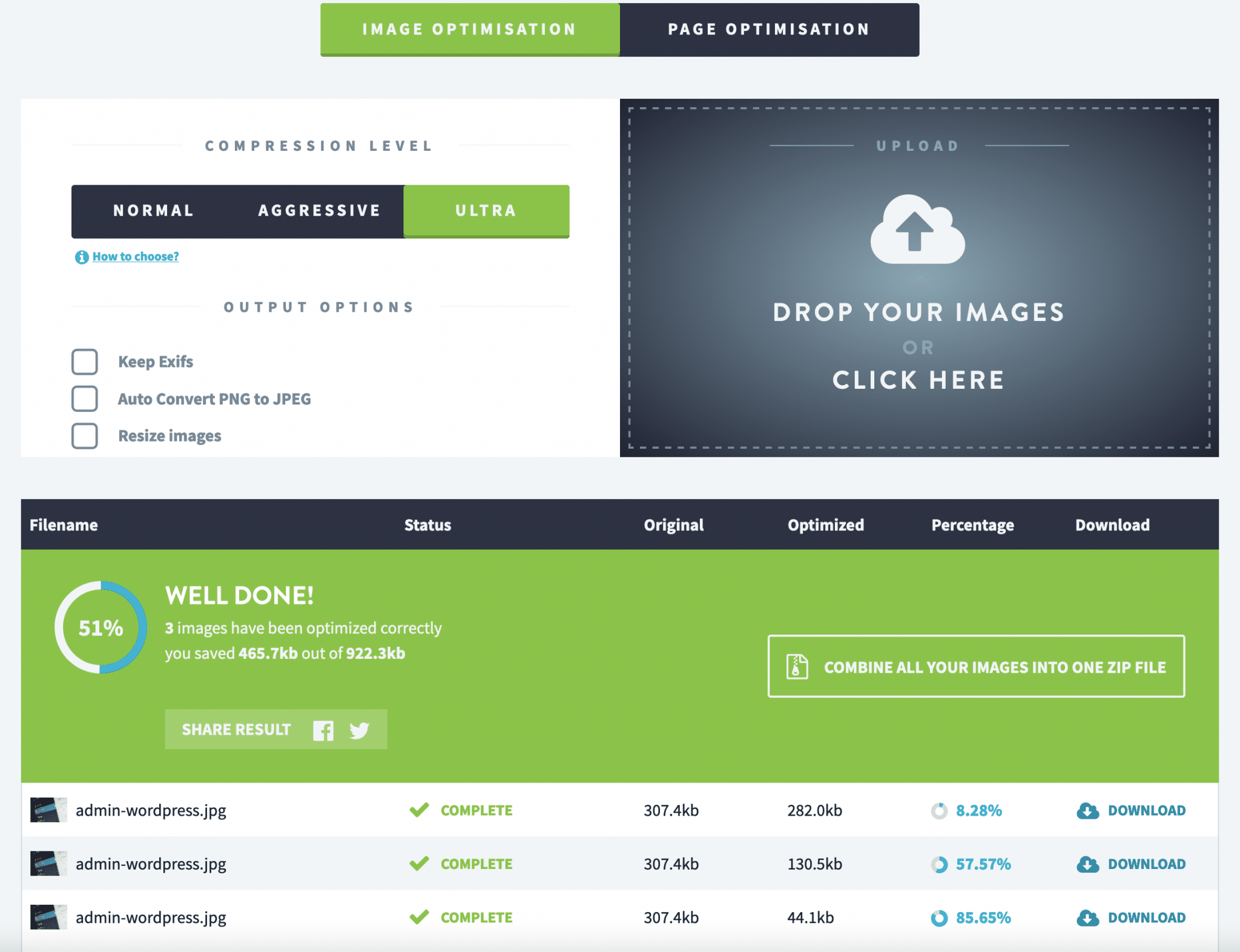Screen dimensions: 1240x952
Task: Click the Facebook share icon
Action: (324, 730)
